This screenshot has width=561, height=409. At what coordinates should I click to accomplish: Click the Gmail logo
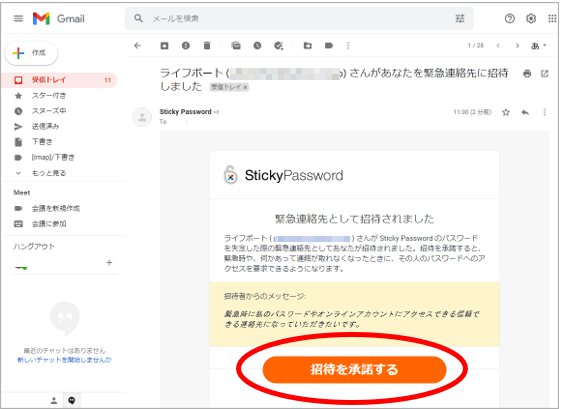pyautogui.click(x=59, y=18)
